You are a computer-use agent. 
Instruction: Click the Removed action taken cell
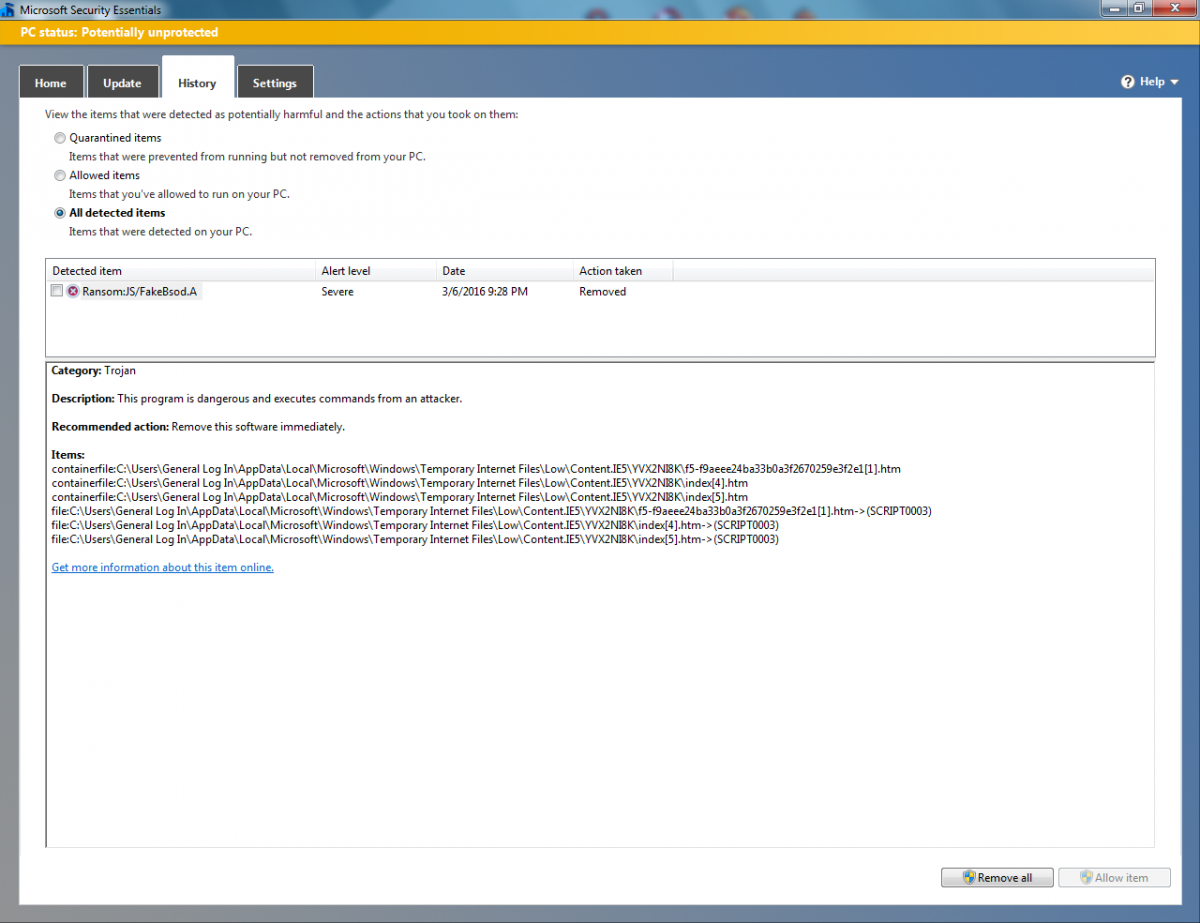tap(603, 291)
